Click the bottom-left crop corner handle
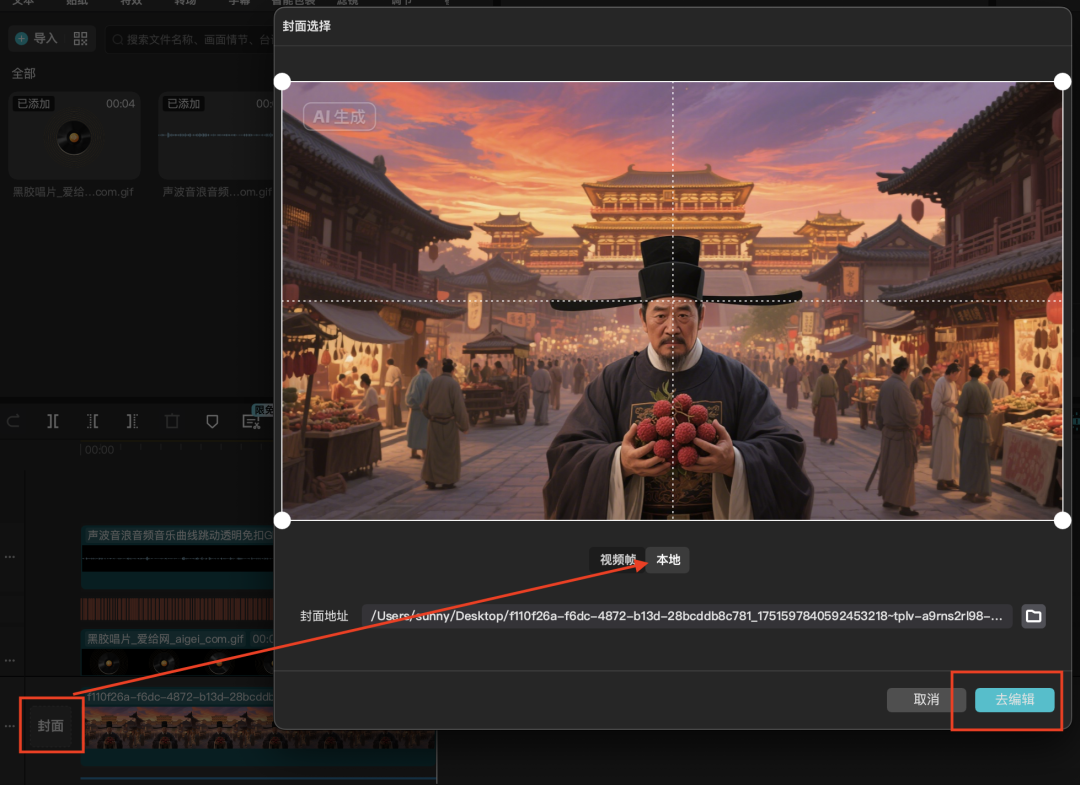Screen dimensions: 1080x785 [x=282, y=520]
